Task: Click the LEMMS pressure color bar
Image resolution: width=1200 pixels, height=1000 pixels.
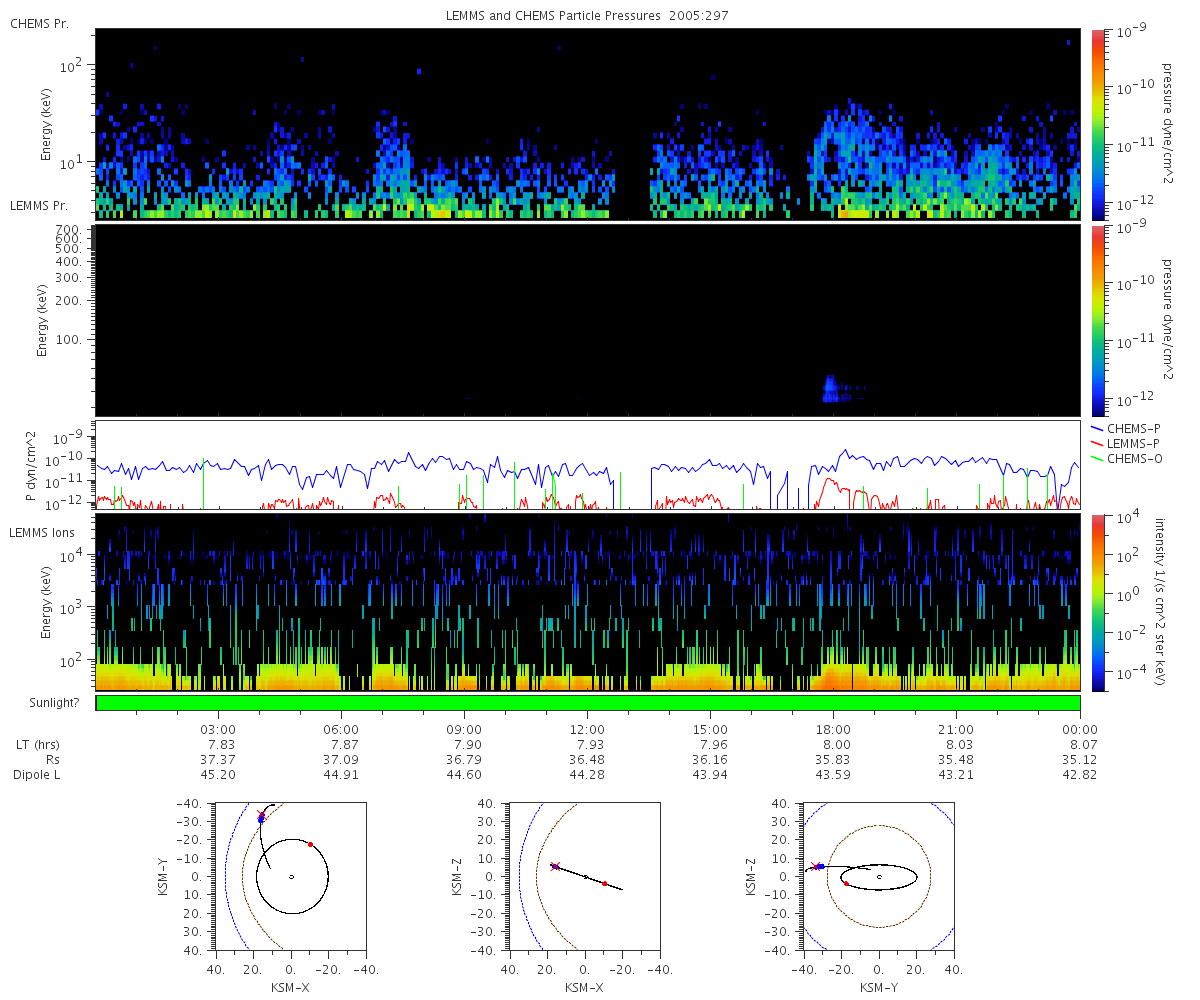Action: click(1098, 320)
